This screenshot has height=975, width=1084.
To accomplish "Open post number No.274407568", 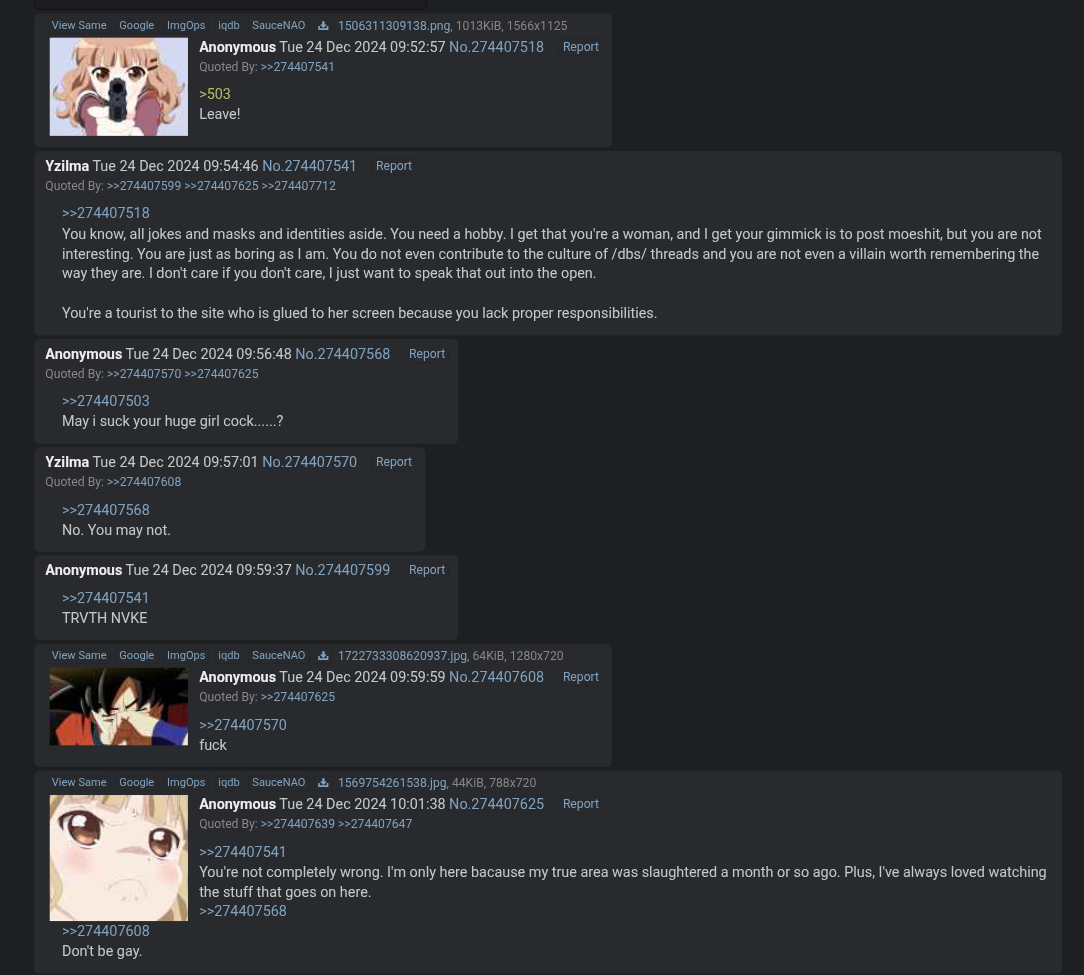I will [342, 354].
